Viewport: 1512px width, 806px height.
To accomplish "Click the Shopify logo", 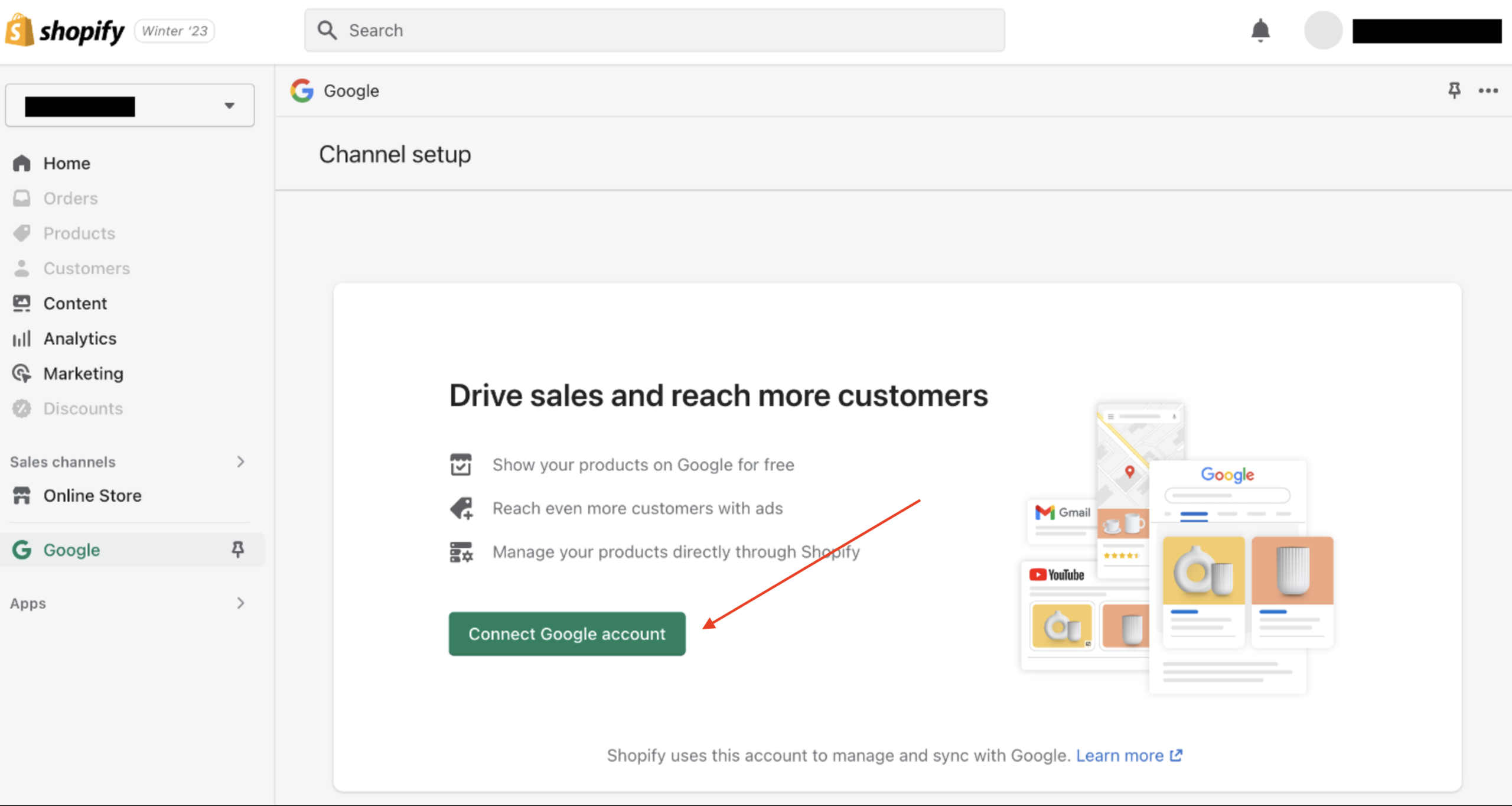I will pos(65,30).
